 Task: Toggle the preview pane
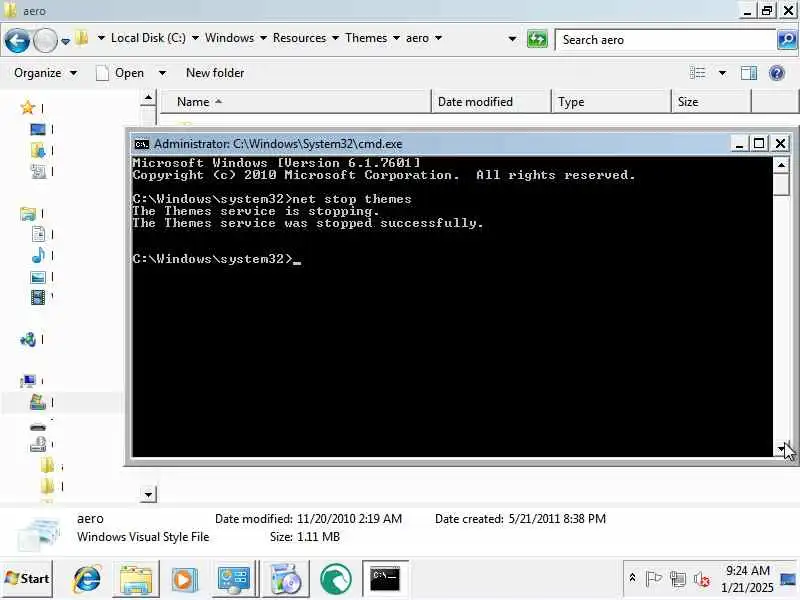748,73
